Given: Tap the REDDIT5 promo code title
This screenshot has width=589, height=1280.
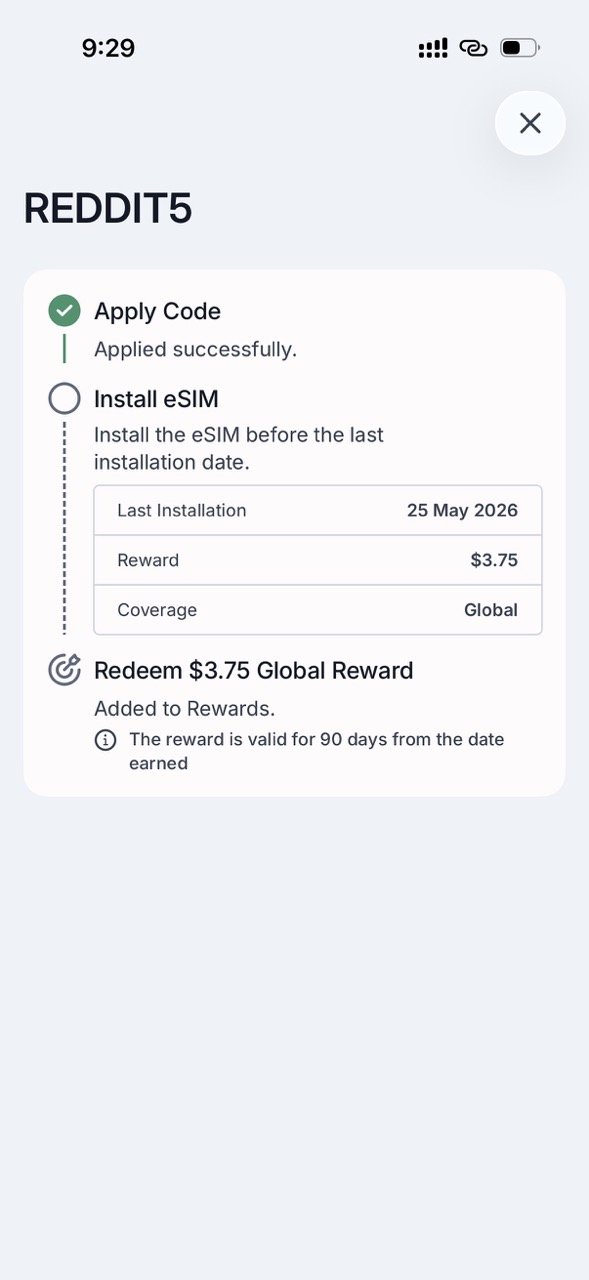Looking at the screenshot, I should [107, 208].
